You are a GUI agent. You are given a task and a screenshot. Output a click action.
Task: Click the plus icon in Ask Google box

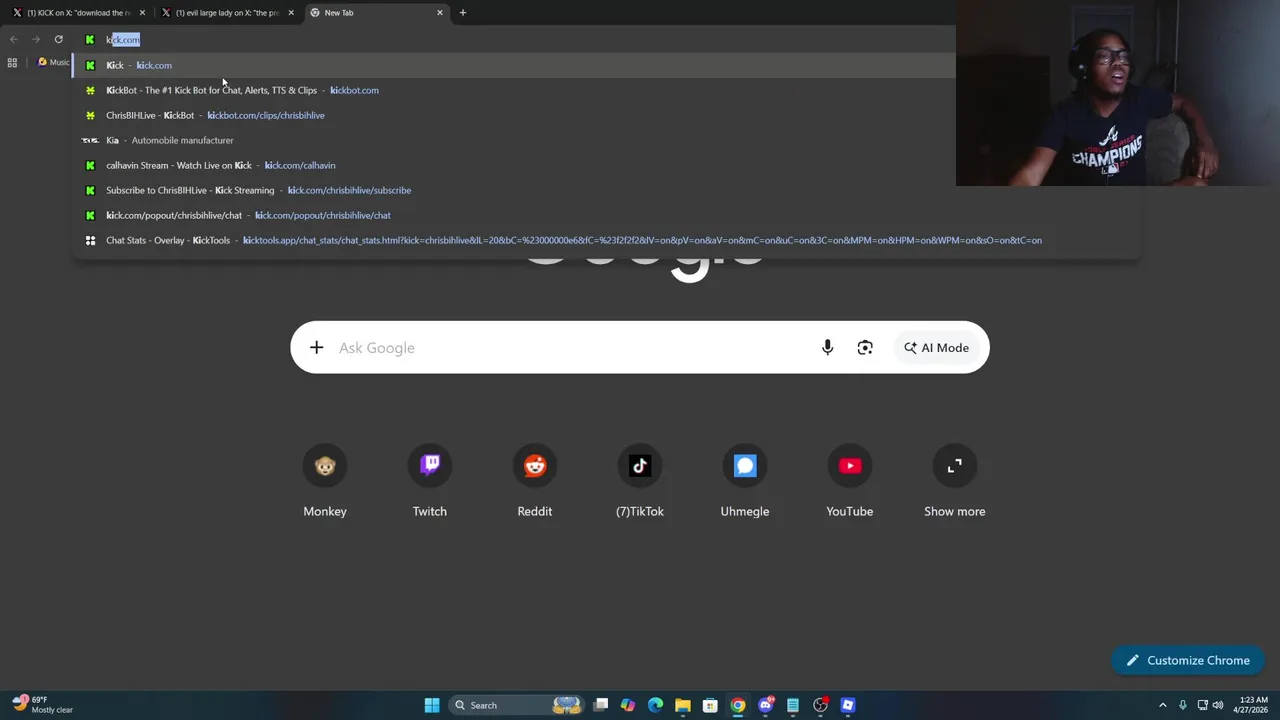point(316,348)
